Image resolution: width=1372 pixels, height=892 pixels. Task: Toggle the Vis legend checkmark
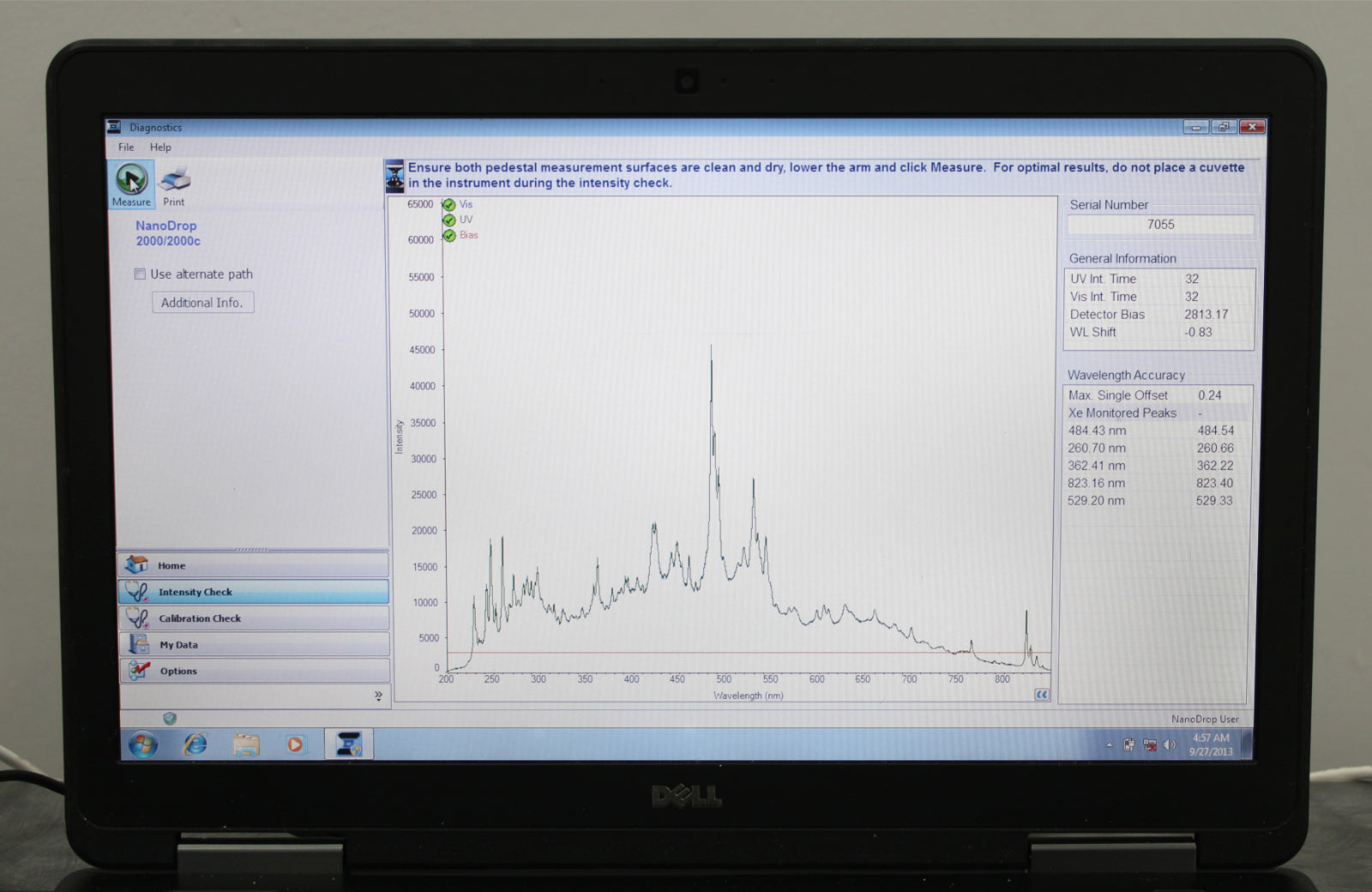point(448,205)
